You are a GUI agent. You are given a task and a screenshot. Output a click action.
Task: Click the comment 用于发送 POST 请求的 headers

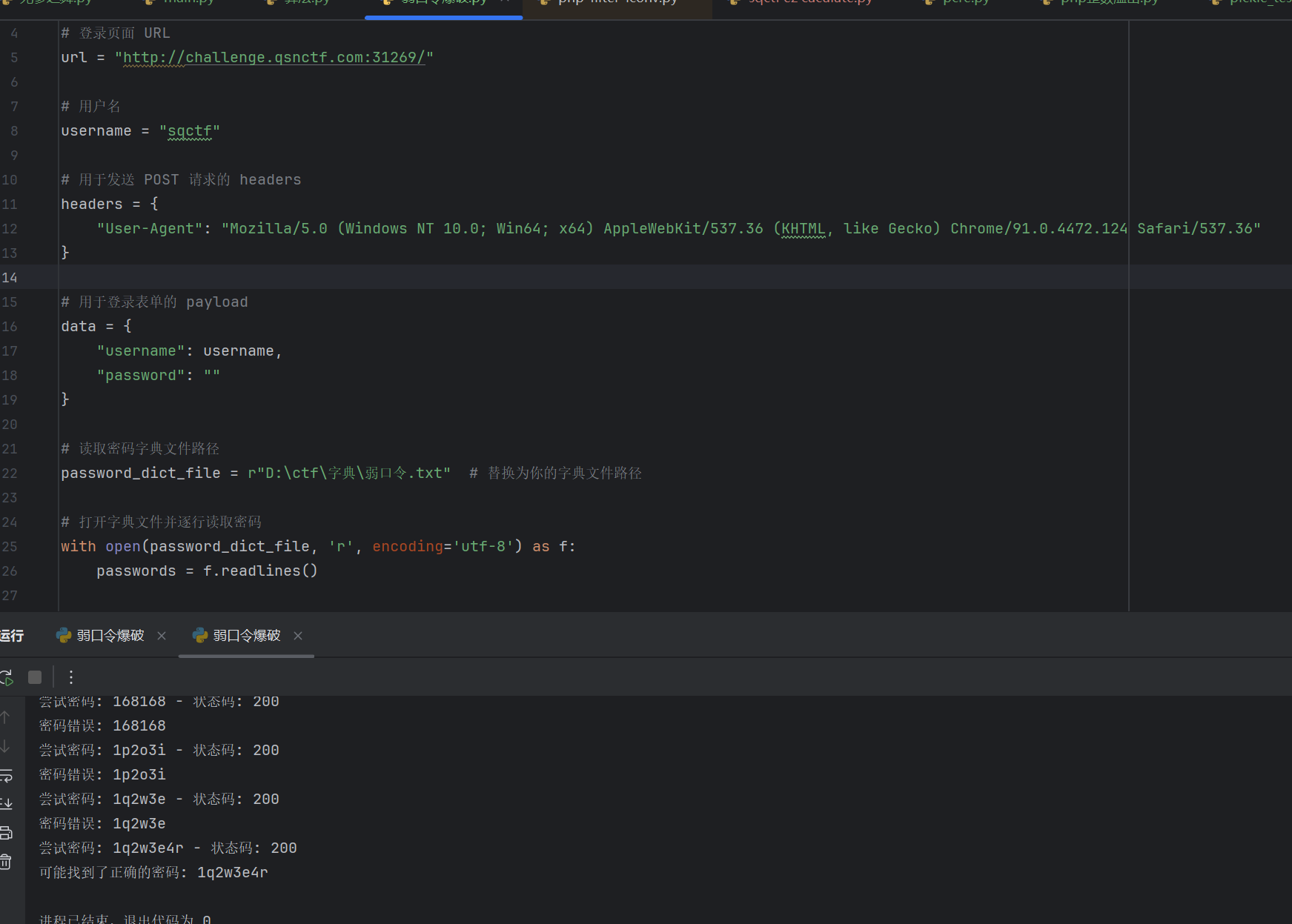pos(181,179)
